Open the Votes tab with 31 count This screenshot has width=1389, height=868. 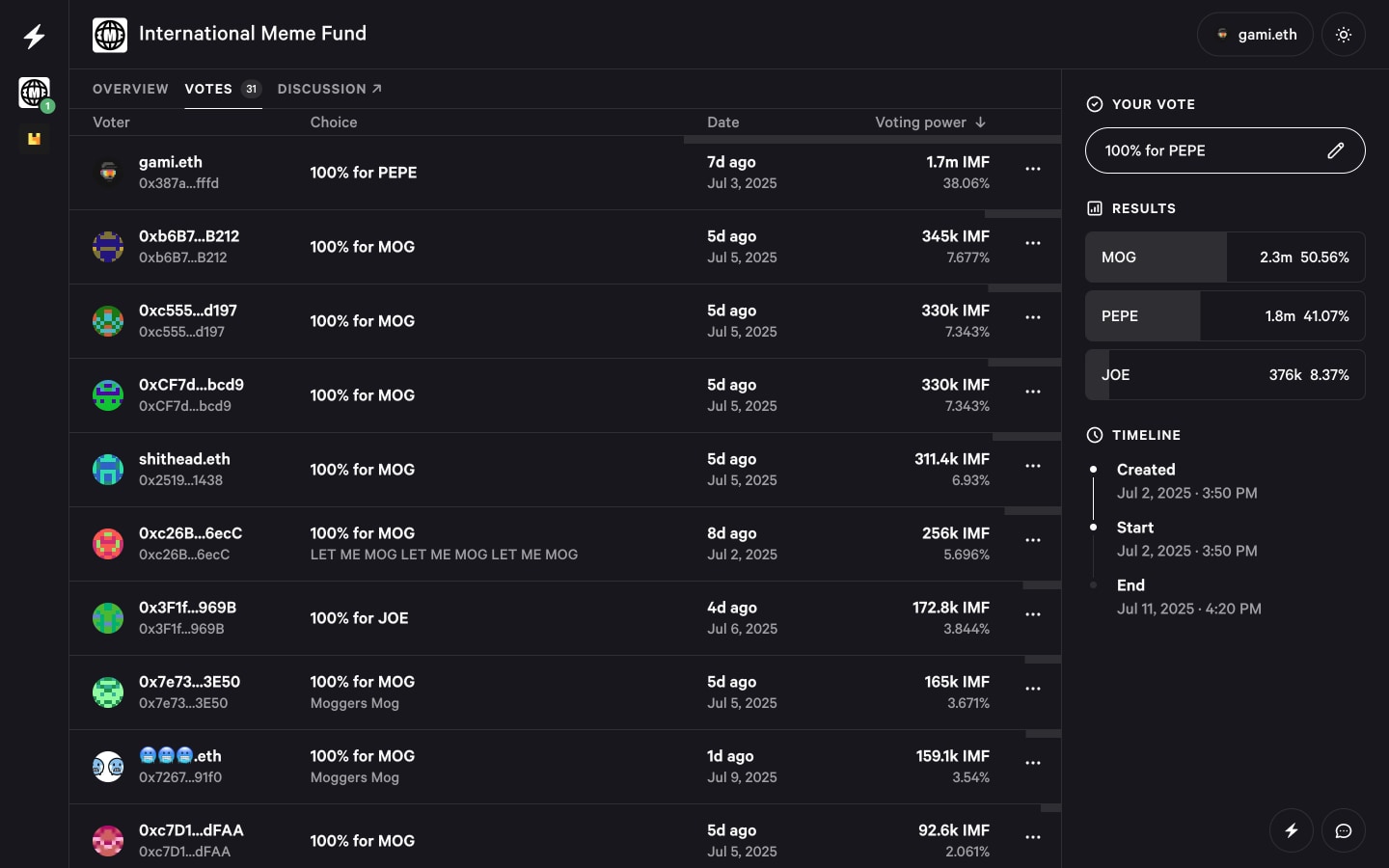tap(223, 89)
